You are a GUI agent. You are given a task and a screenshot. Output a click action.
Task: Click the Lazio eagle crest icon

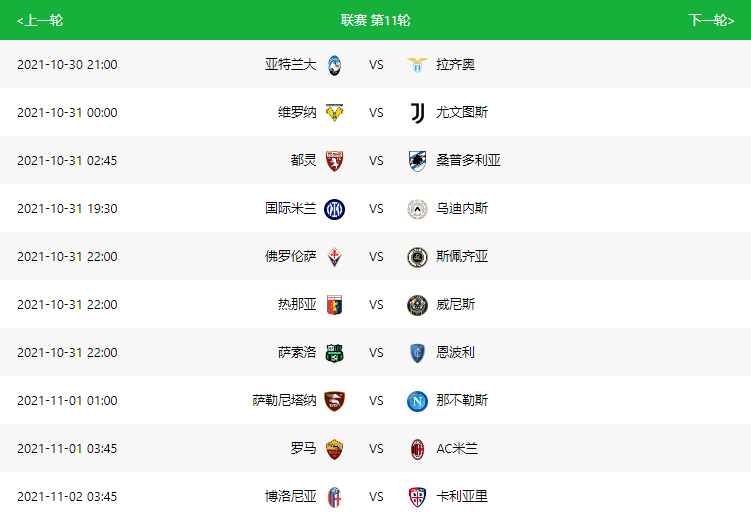(x=417, y=65)
